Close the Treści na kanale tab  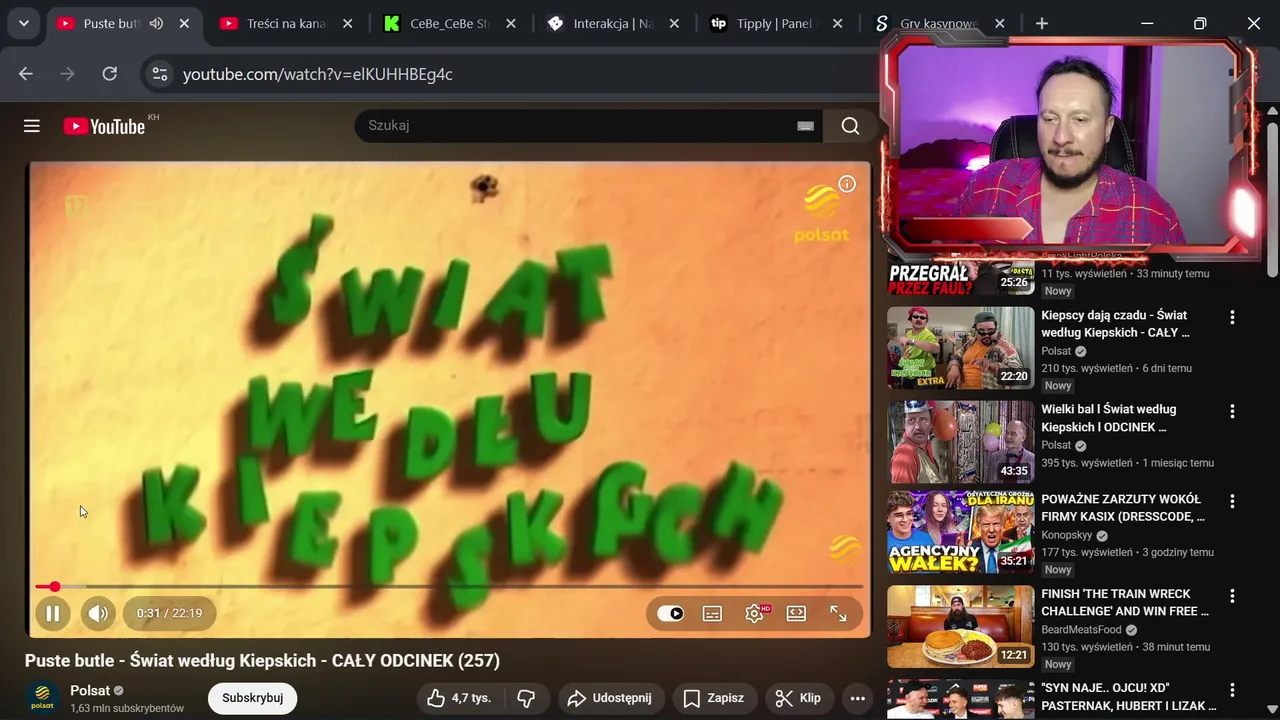click(347, 23)
